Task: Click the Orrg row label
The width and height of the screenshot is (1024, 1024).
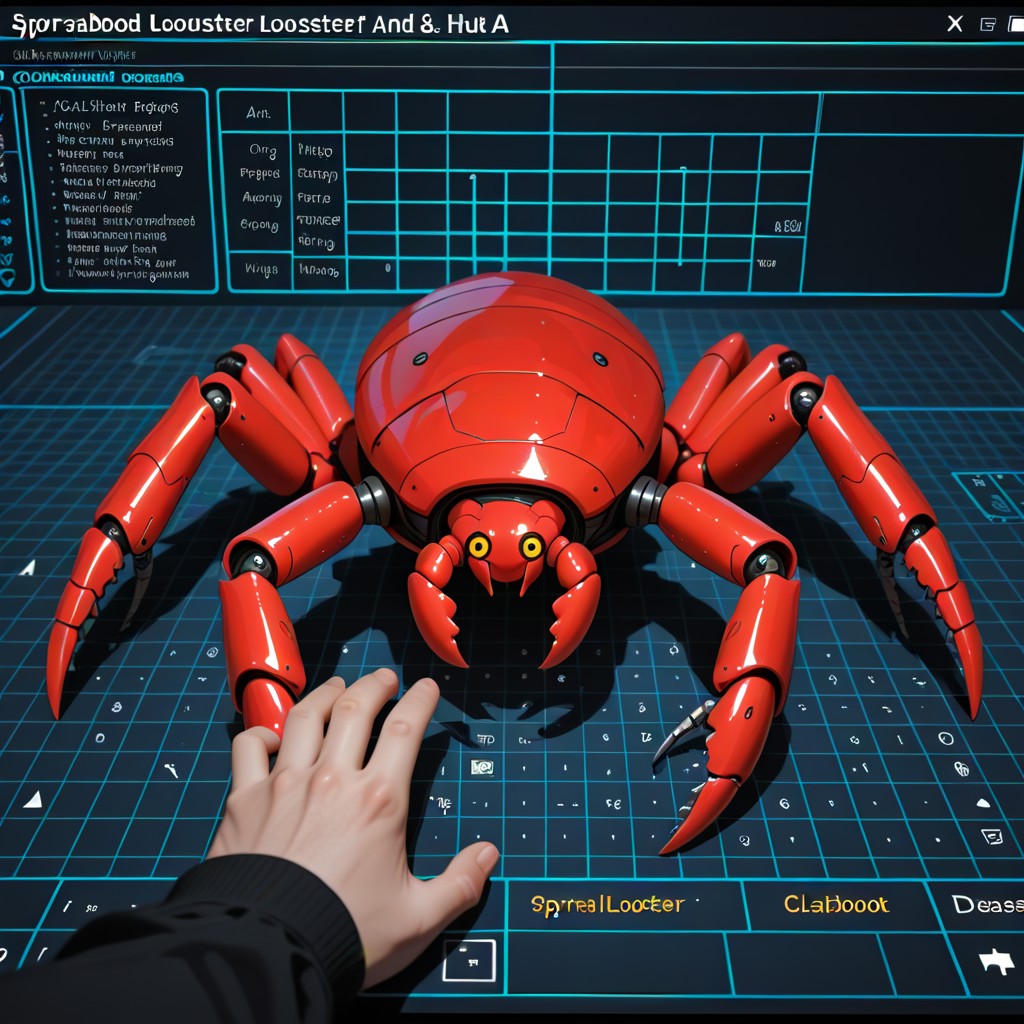Action: 262,150
